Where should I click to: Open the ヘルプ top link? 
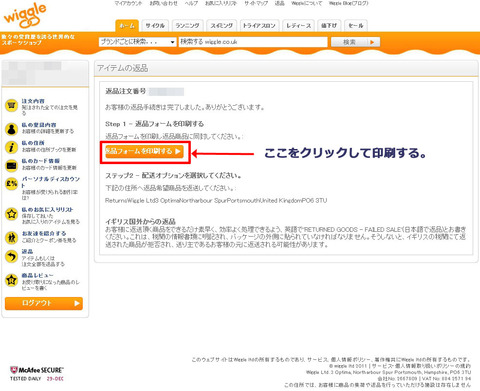coord(191,3)
